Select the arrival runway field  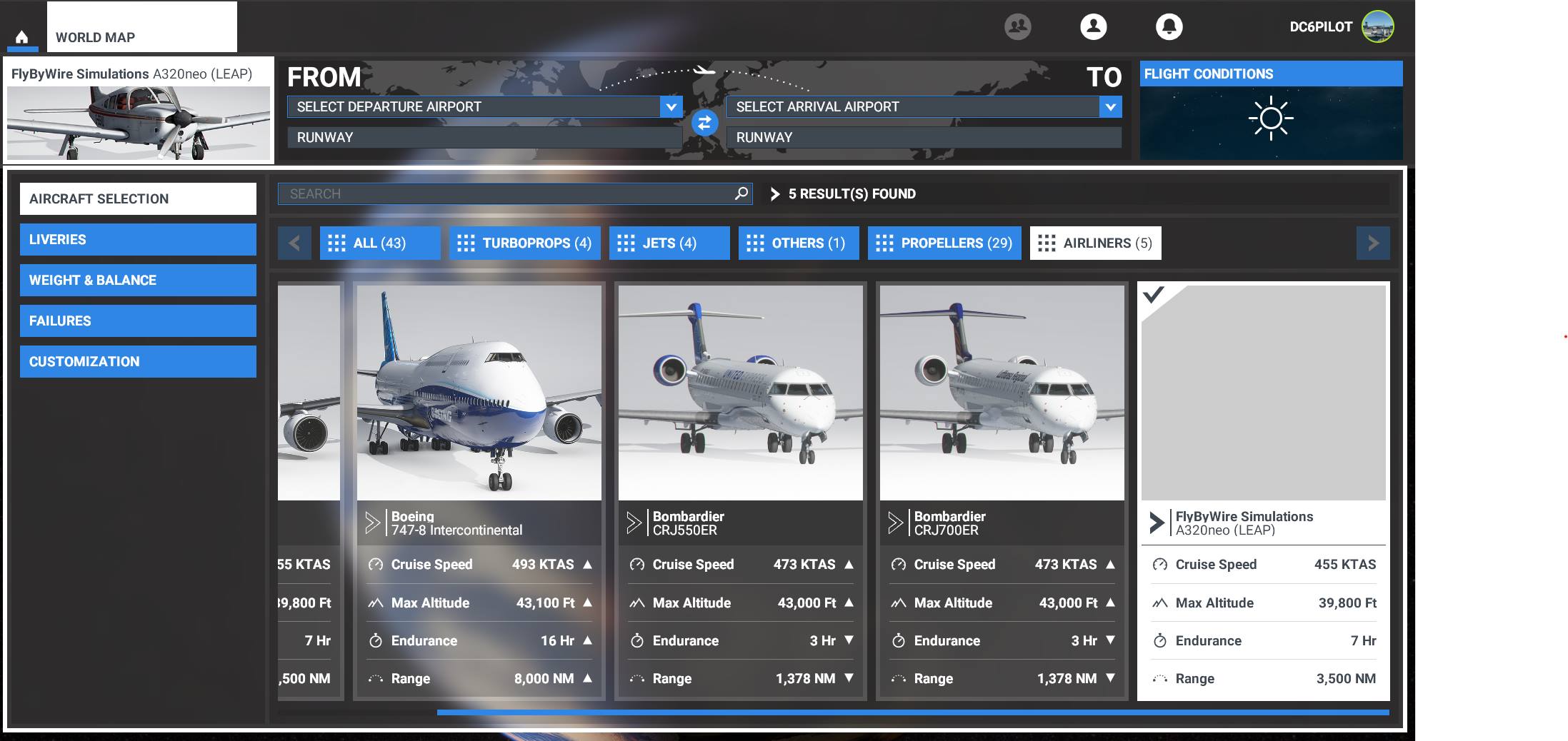924,138
